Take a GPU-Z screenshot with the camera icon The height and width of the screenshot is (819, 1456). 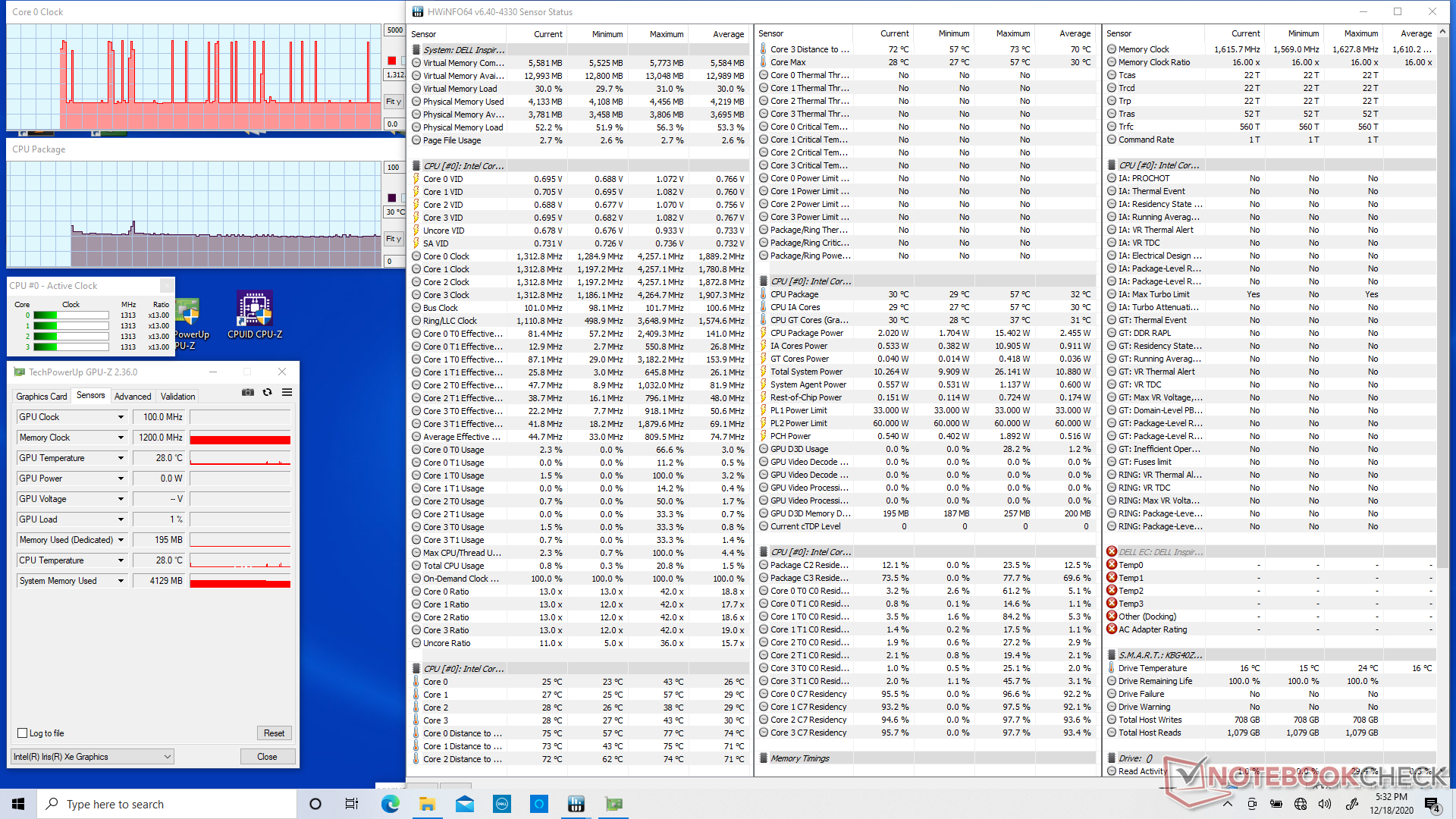247,392
